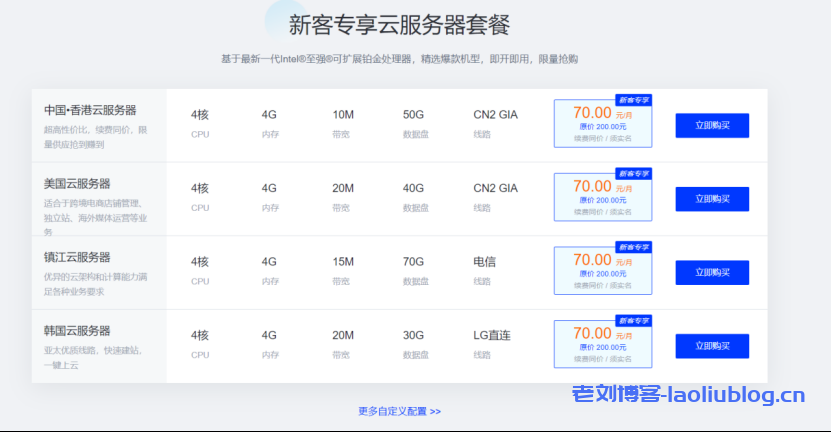Click the 70.00 price box for Hong Kong
This screenshot has width=831, height=432.
(x=603, y=124)
